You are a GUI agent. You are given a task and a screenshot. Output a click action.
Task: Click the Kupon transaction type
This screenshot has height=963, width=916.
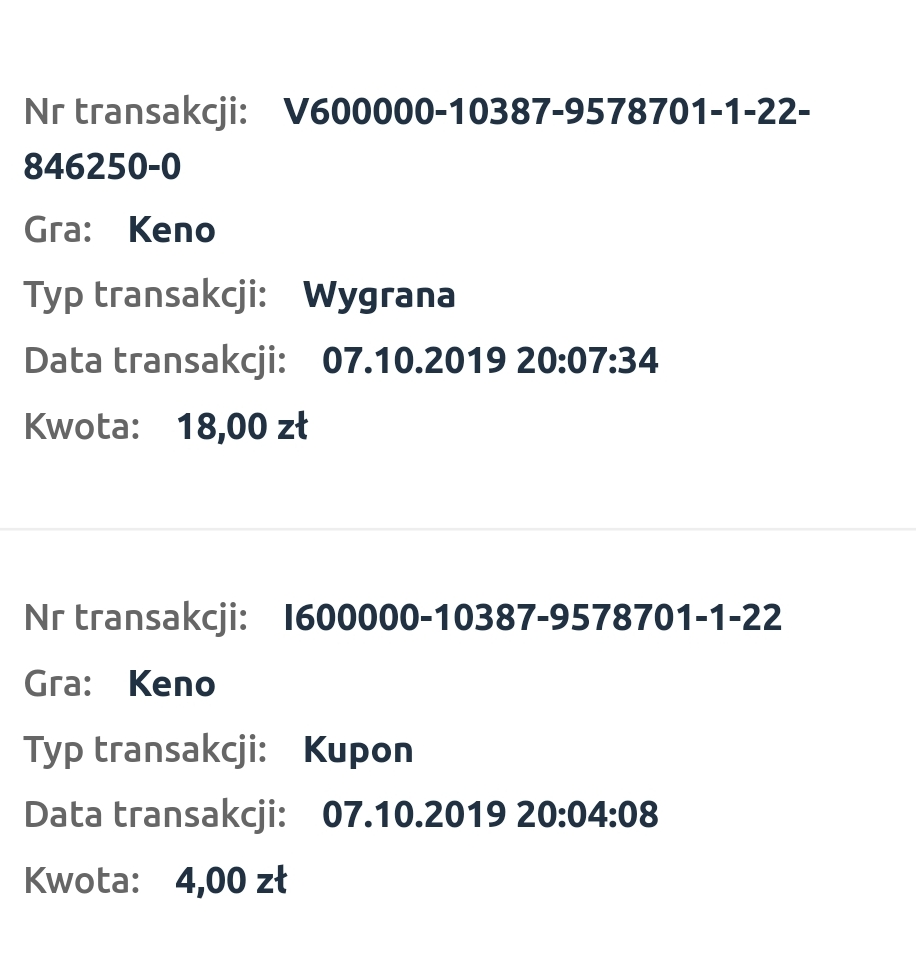tap(358, 750)
